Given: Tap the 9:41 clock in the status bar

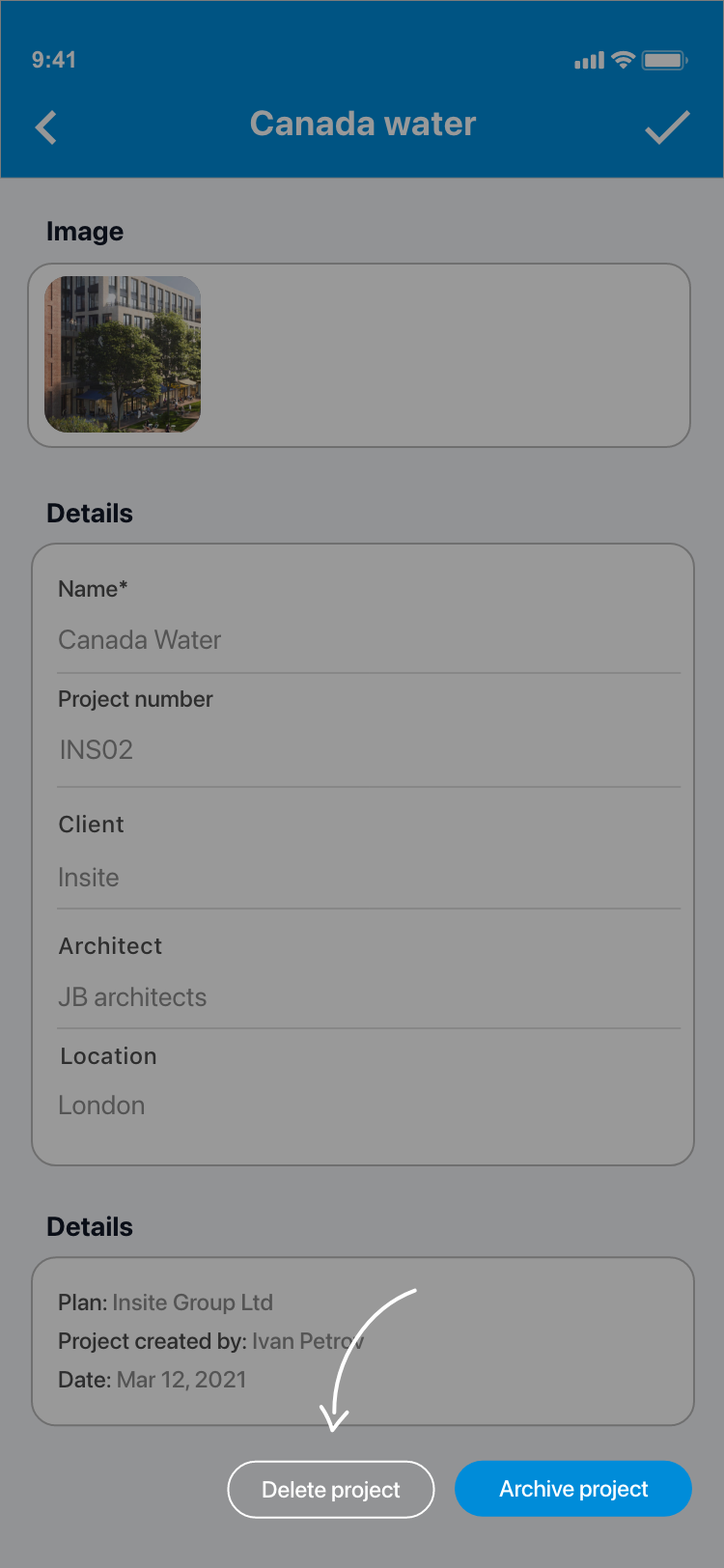Looking at the screenshot, I should coord(54,60).
